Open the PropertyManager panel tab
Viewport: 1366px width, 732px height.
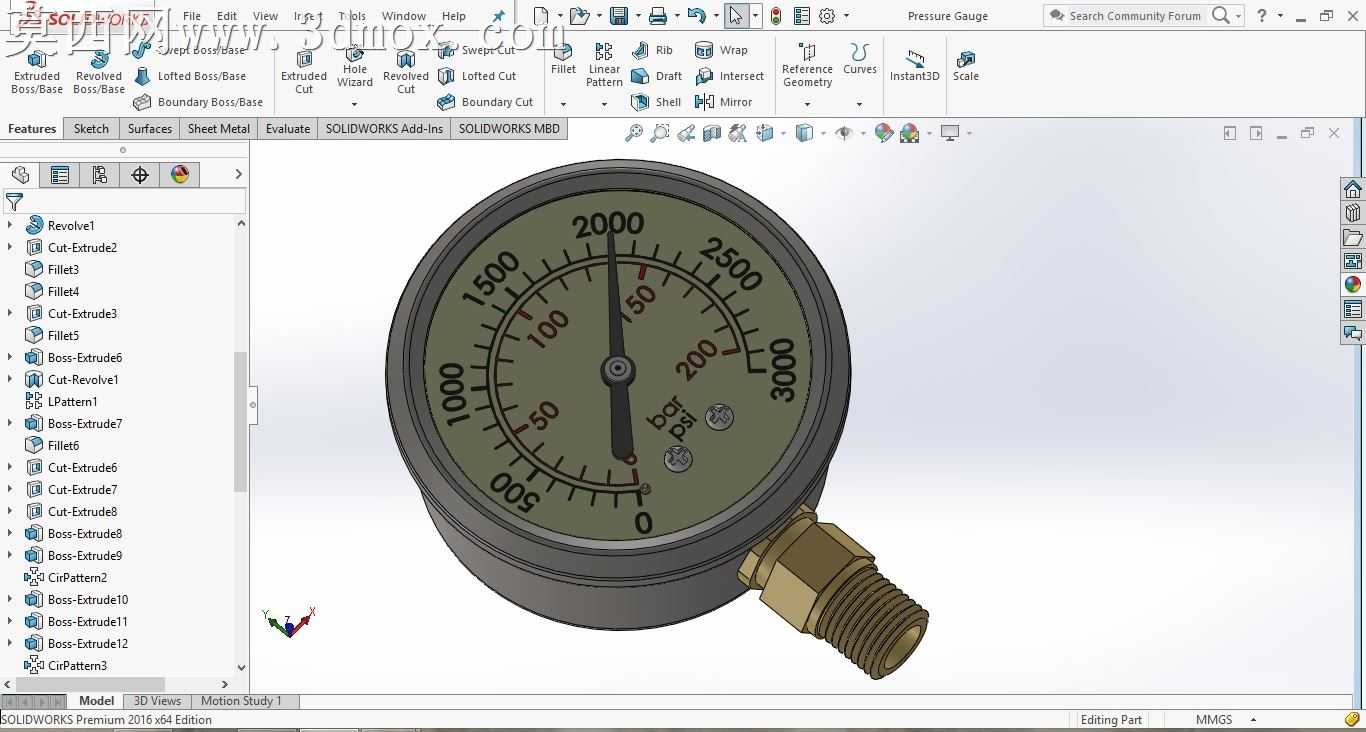coord(60,175)
